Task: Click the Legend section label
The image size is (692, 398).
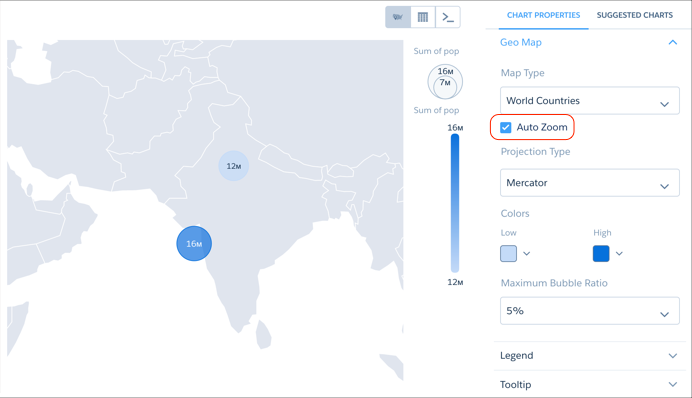Action: [x=516, y=356]
